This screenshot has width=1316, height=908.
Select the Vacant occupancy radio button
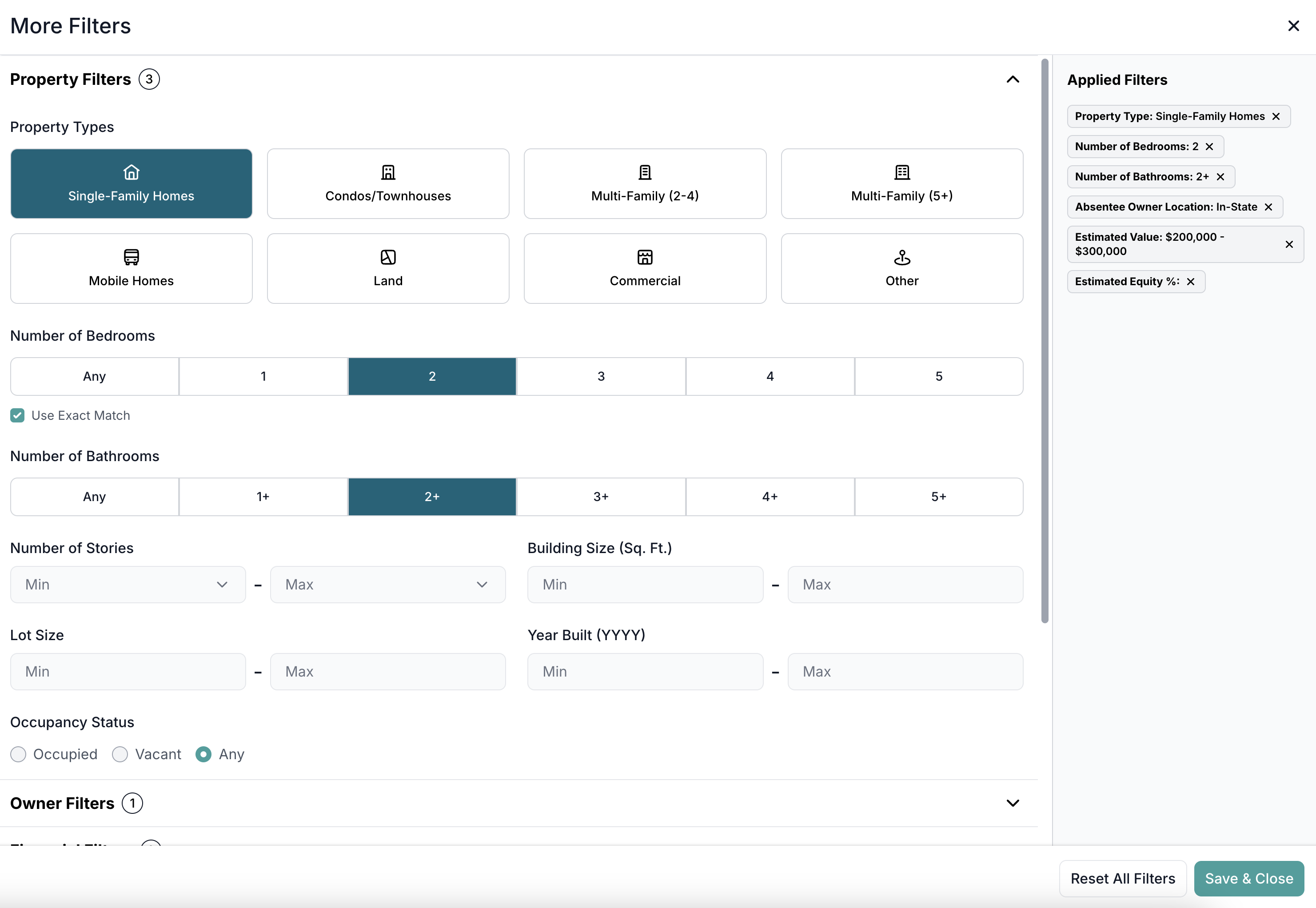(120, 754)
